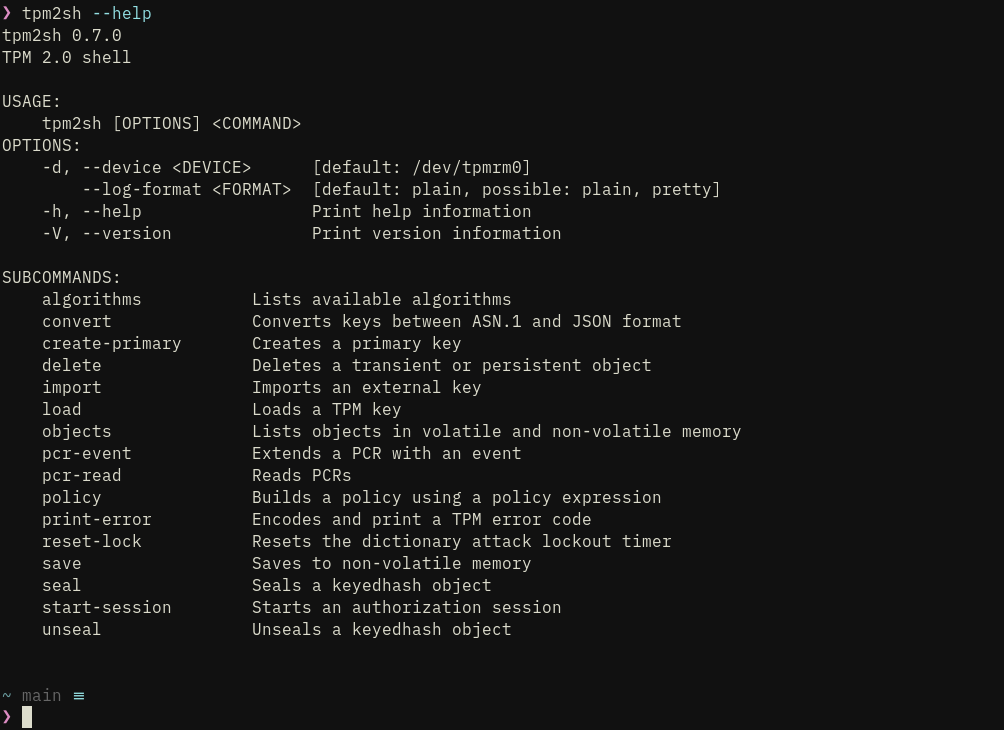This screenshot has height=730, width=1004.
Task: Click the hamburger icon next to main
Action: point(79,695)
